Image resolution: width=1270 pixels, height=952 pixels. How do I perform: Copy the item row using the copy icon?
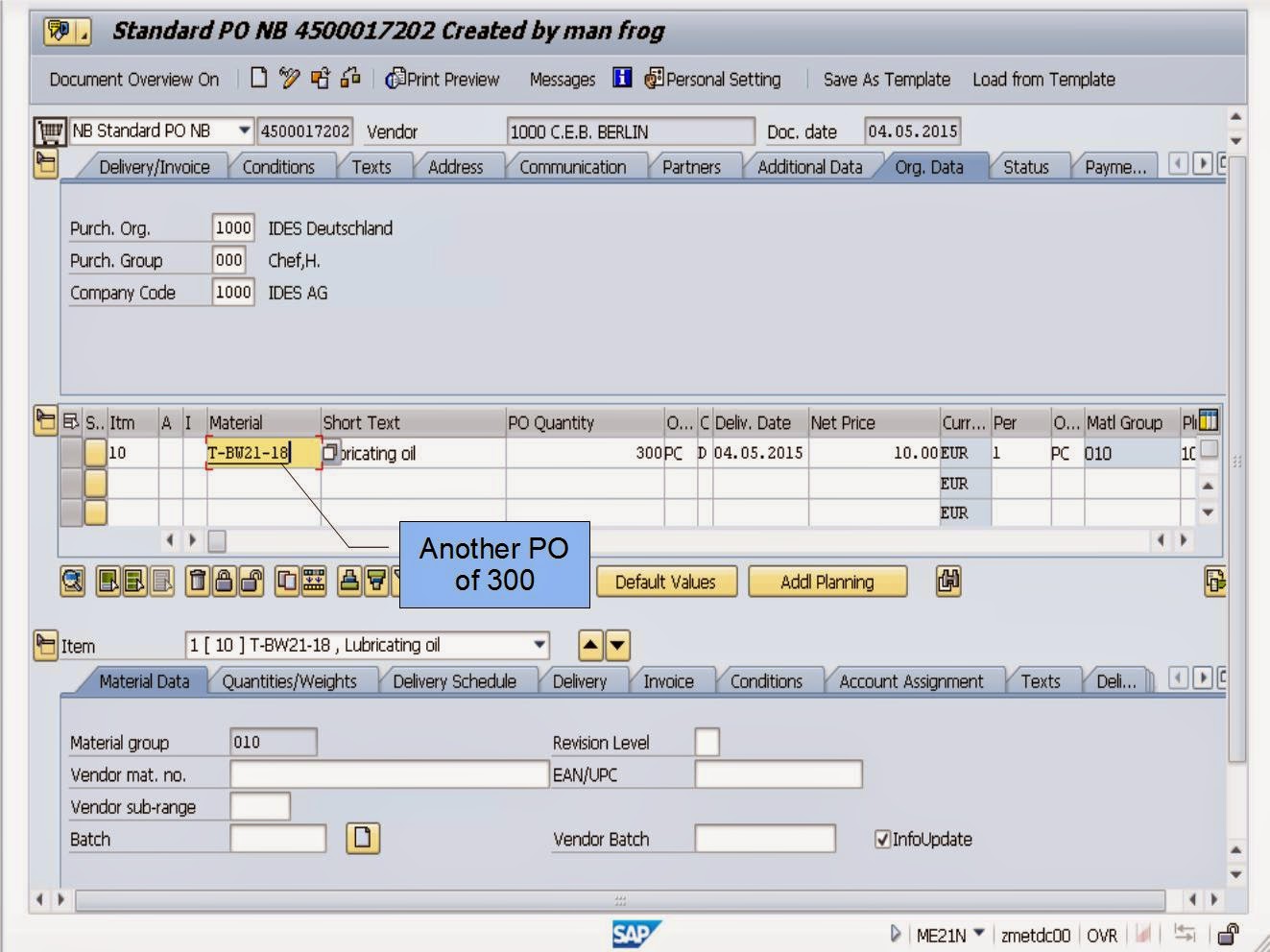click(286, 582)
